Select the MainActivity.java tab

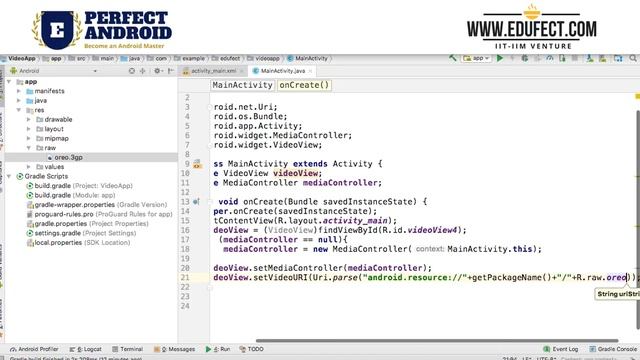(282, 71)
